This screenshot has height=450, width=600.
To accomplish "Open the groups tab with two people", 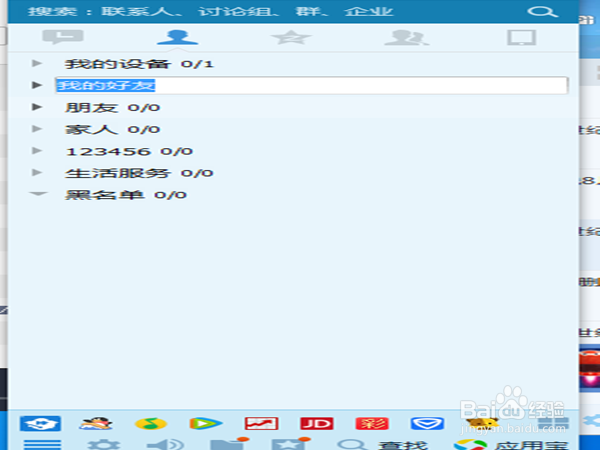I will pos(406,37).
